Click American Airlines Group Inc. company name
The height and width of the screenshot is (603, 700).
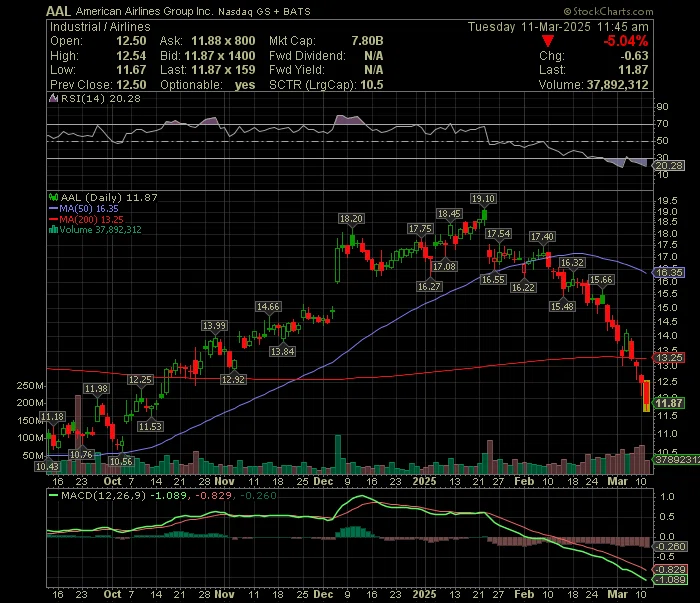point(145,11)
